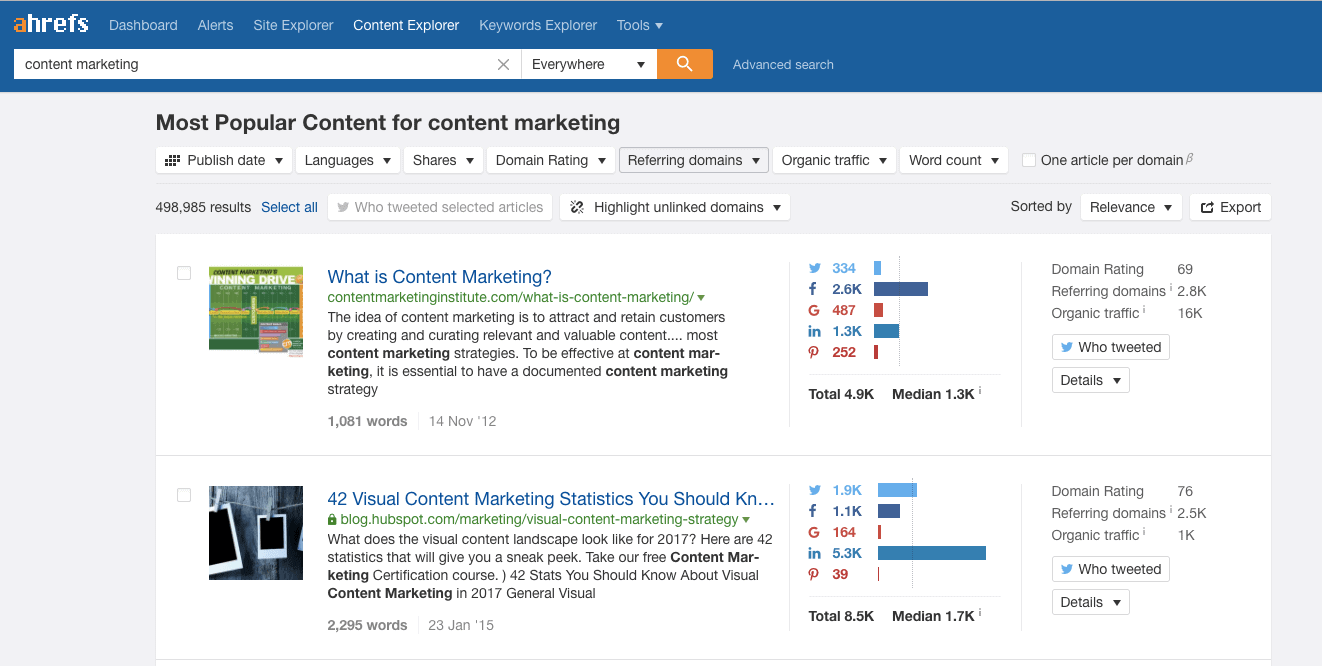The image size is (1322, 666).
Task: Click the info icon beside Median 1.7K
Action: [980, 614]
